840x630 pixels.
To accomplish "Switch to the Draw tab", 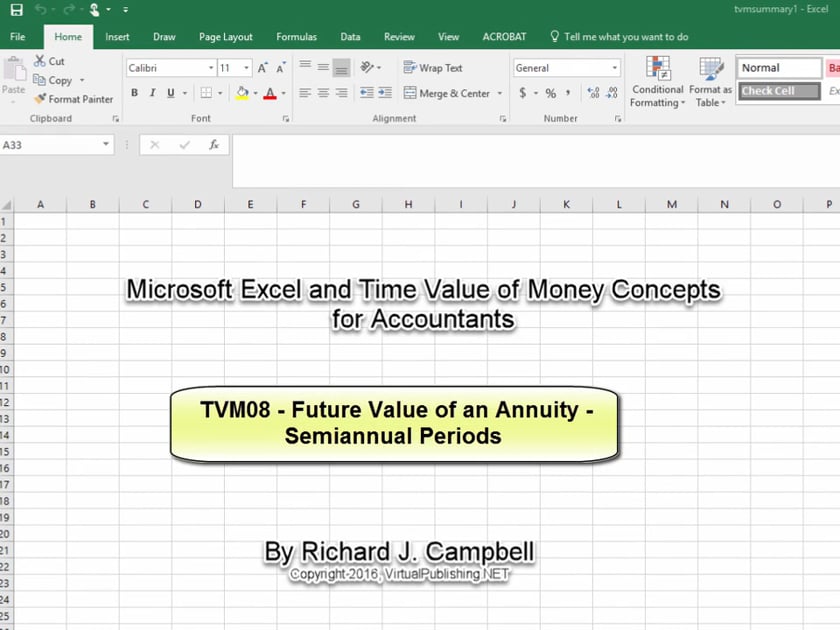I will tap(164, 36).
